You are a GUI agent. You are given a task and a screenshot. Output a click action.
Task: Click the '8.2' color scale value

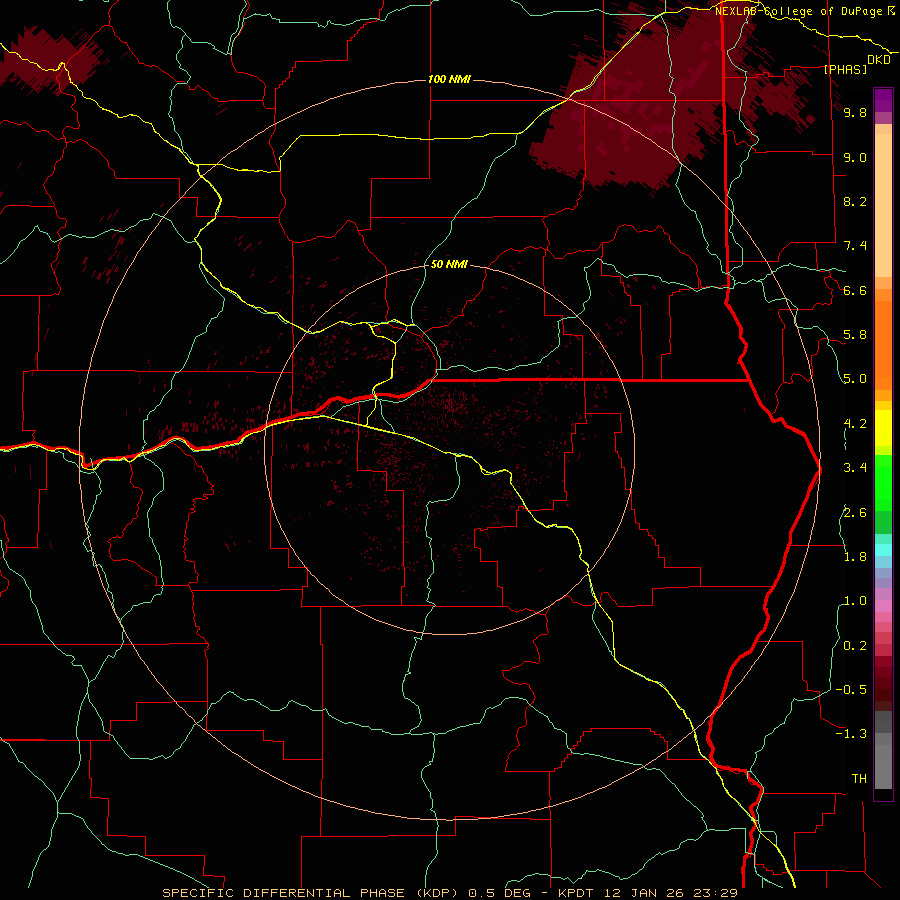[855, 201]
